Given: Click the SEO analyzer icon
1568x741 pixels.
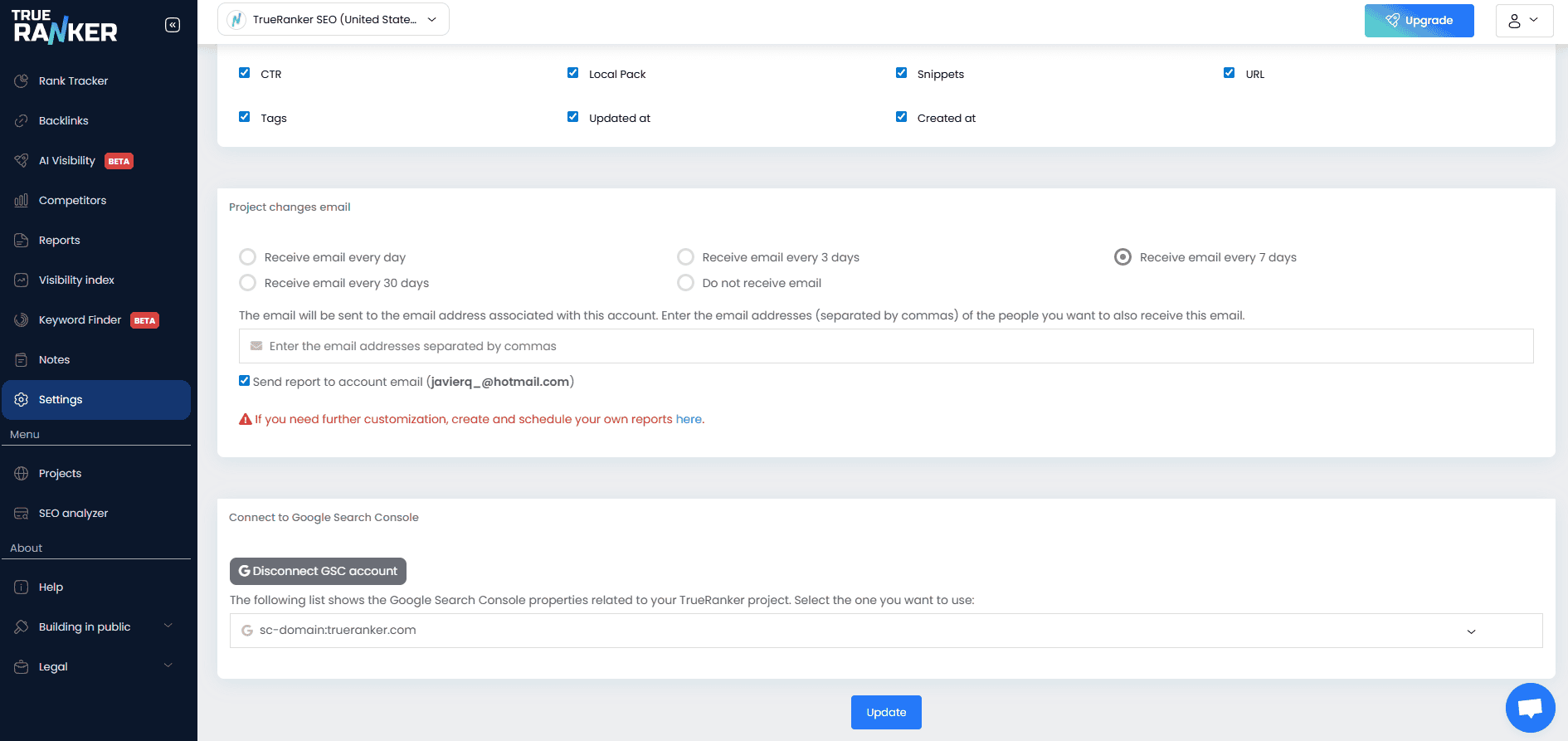Looking at the screenshot, I should click(x=22, y=513).
